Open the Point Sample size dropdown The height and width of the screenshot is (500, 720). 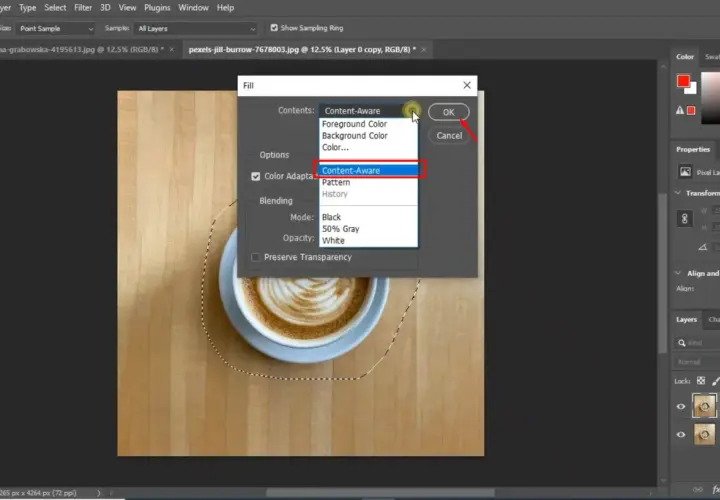56,28
